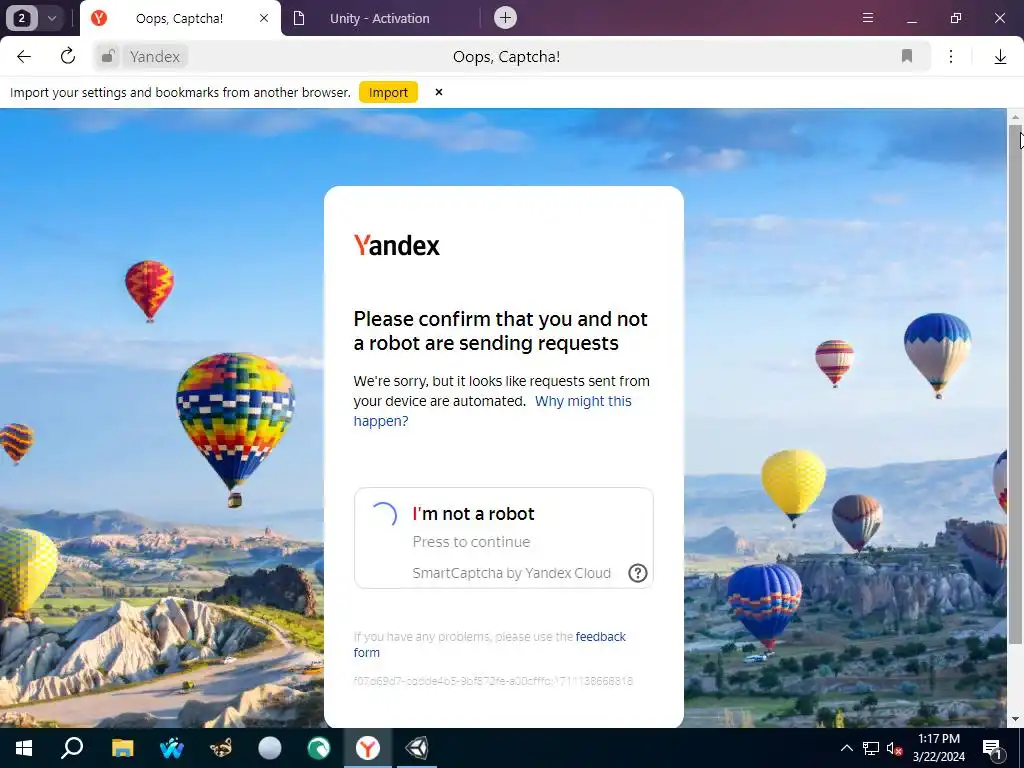Open the clock showing 1:17 PM
Viewport: 1024px width, 768px height.
(938, 748)
